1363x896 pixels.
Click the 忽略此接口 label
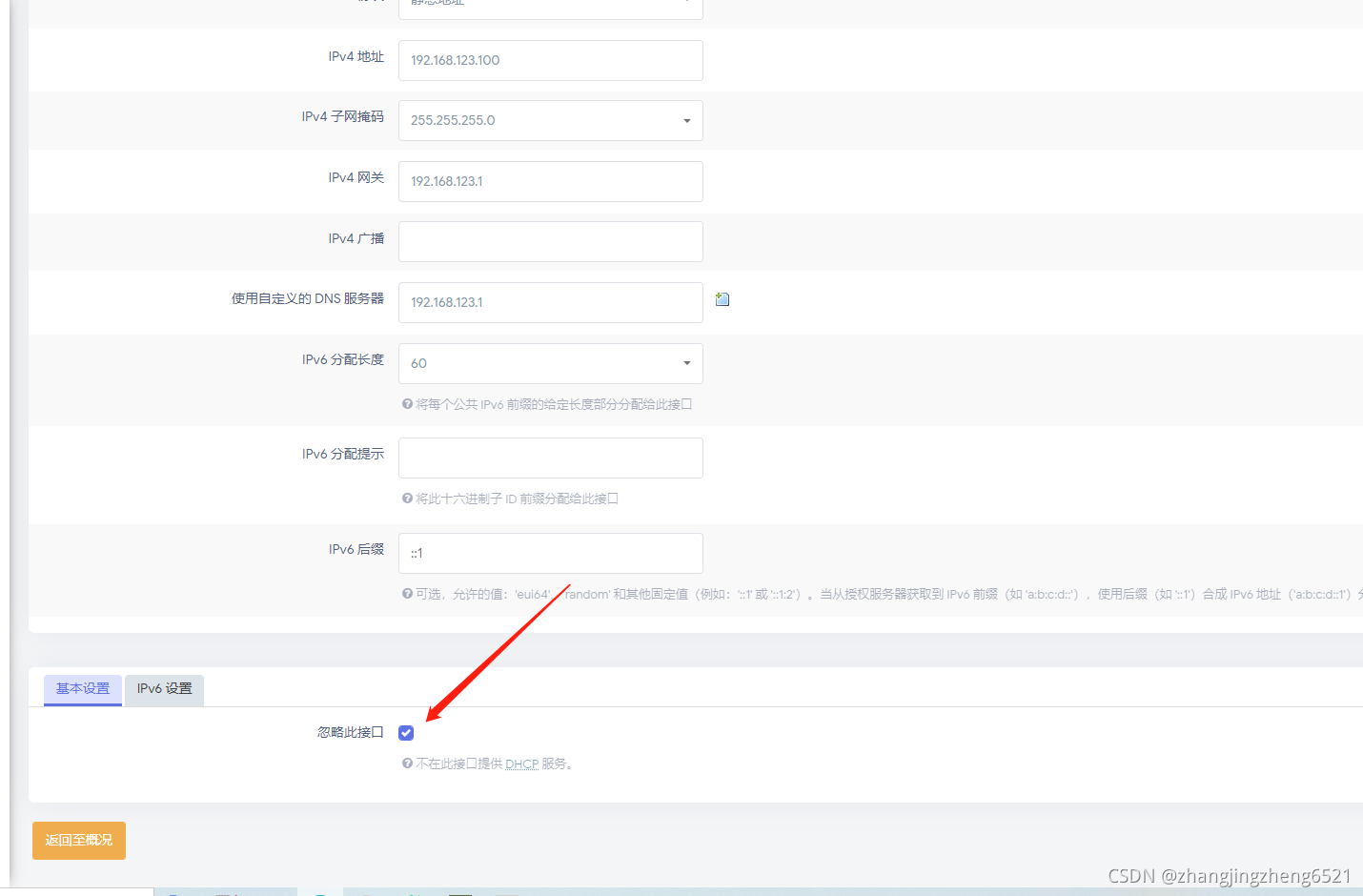(x=351, y=732)
